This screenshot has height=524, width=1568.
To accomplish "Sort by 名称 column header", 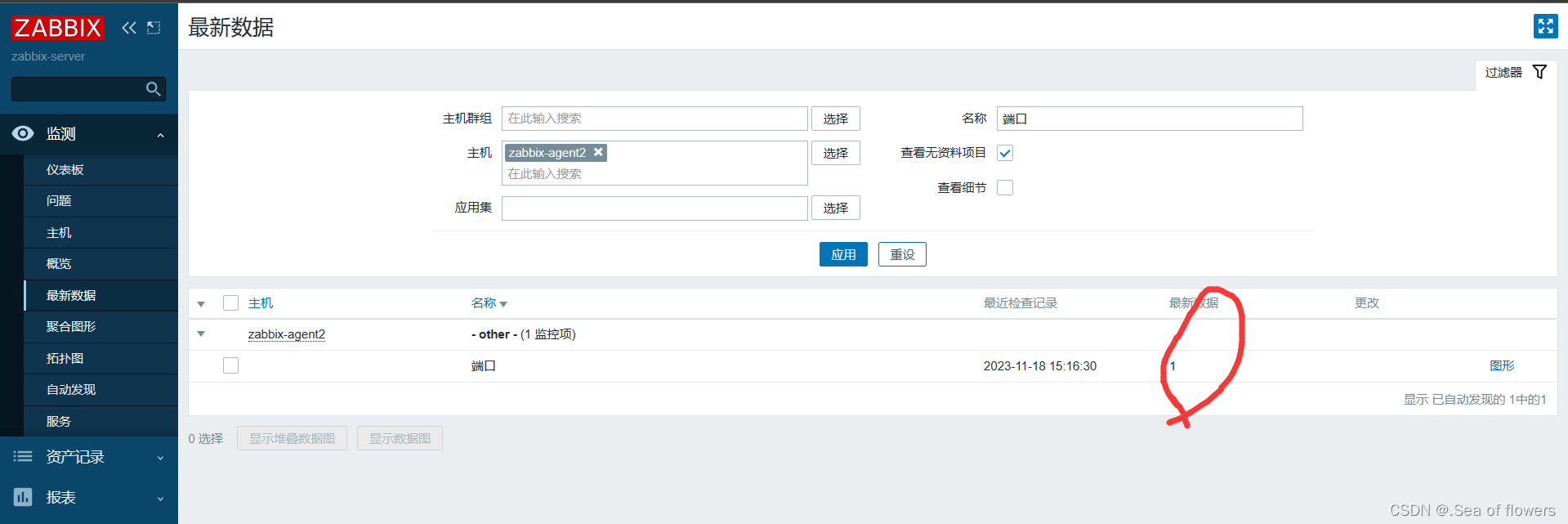I will pos(489,303).
